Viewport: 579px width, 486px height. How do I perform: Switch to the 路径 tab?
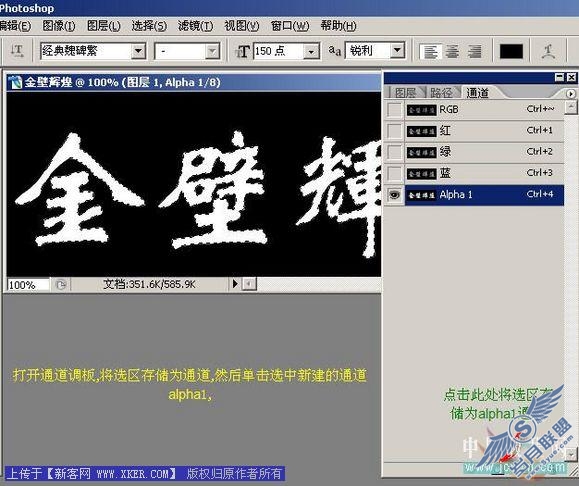441,93
